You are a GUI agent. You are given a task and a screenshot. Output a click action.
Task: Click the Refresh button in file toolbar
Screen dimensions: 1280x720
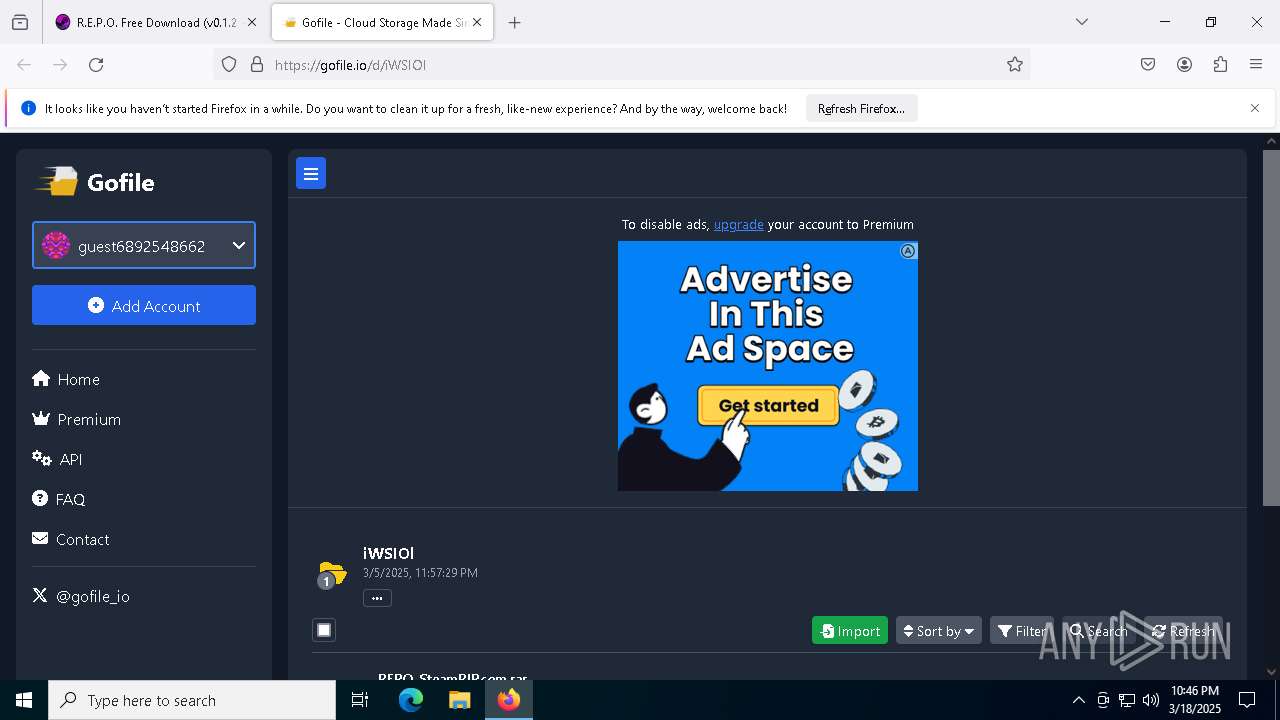[1183, 630]
